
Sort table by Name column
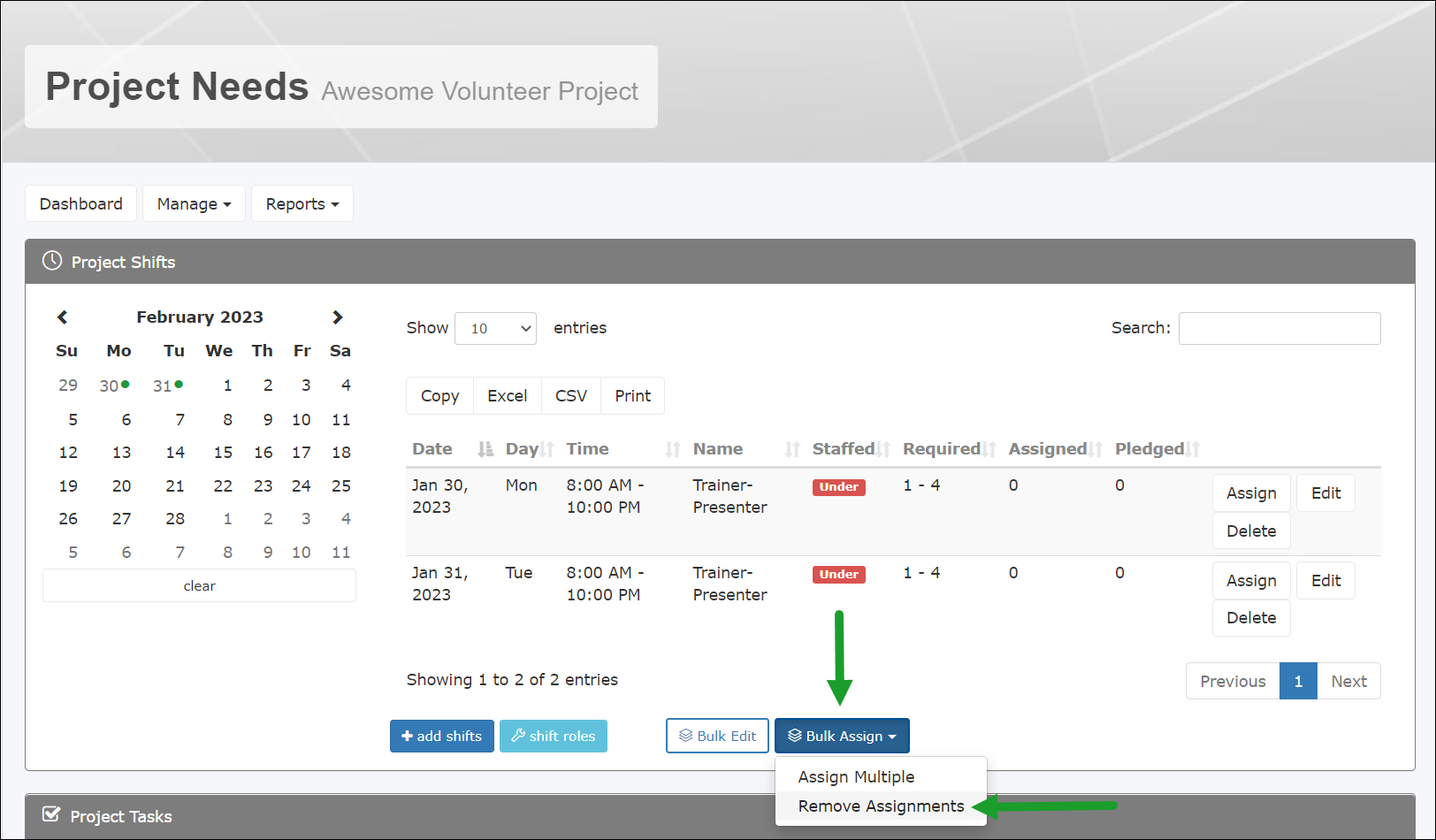(746, 449)
